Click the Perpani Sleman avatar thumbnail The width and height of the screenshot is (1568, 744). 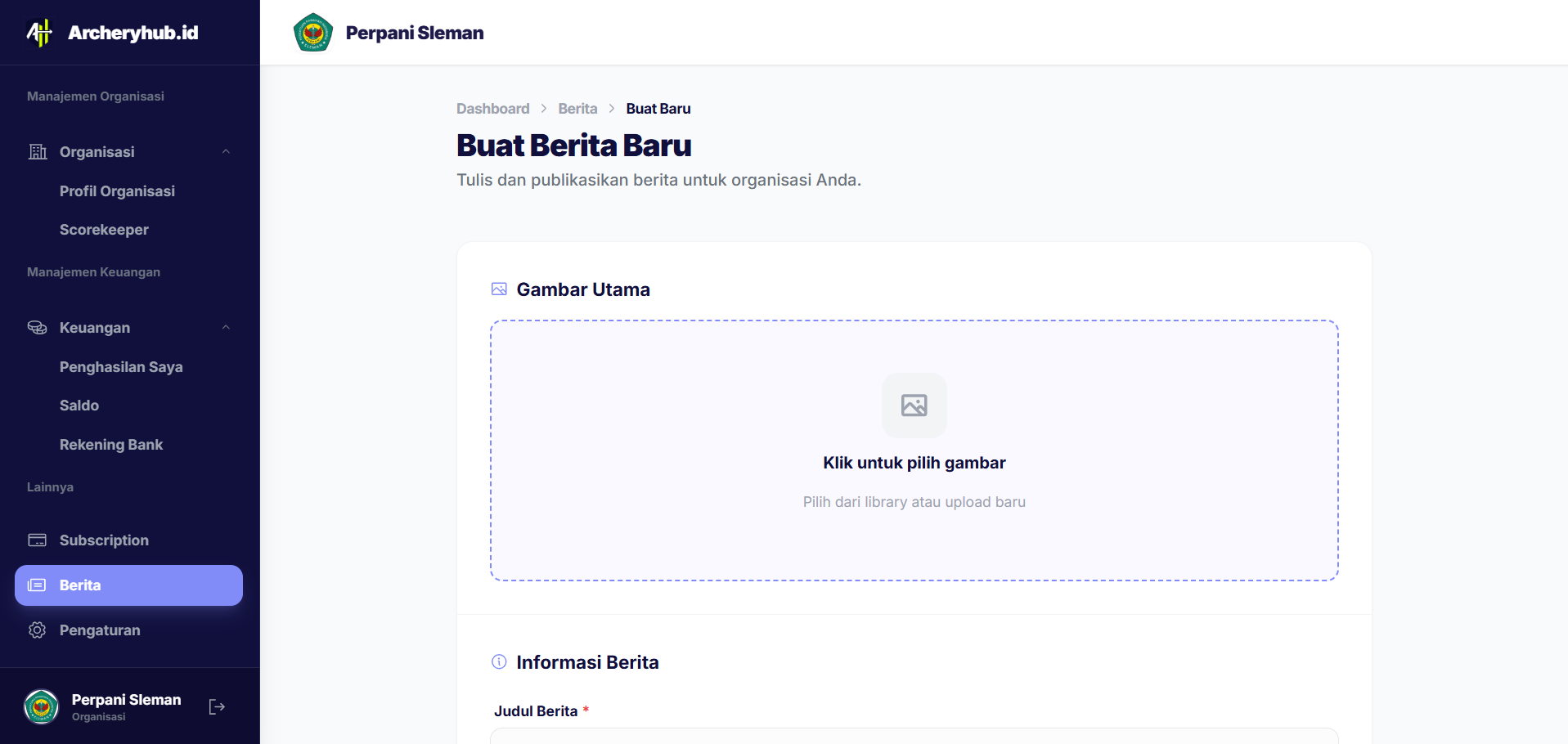pos(41,706)
